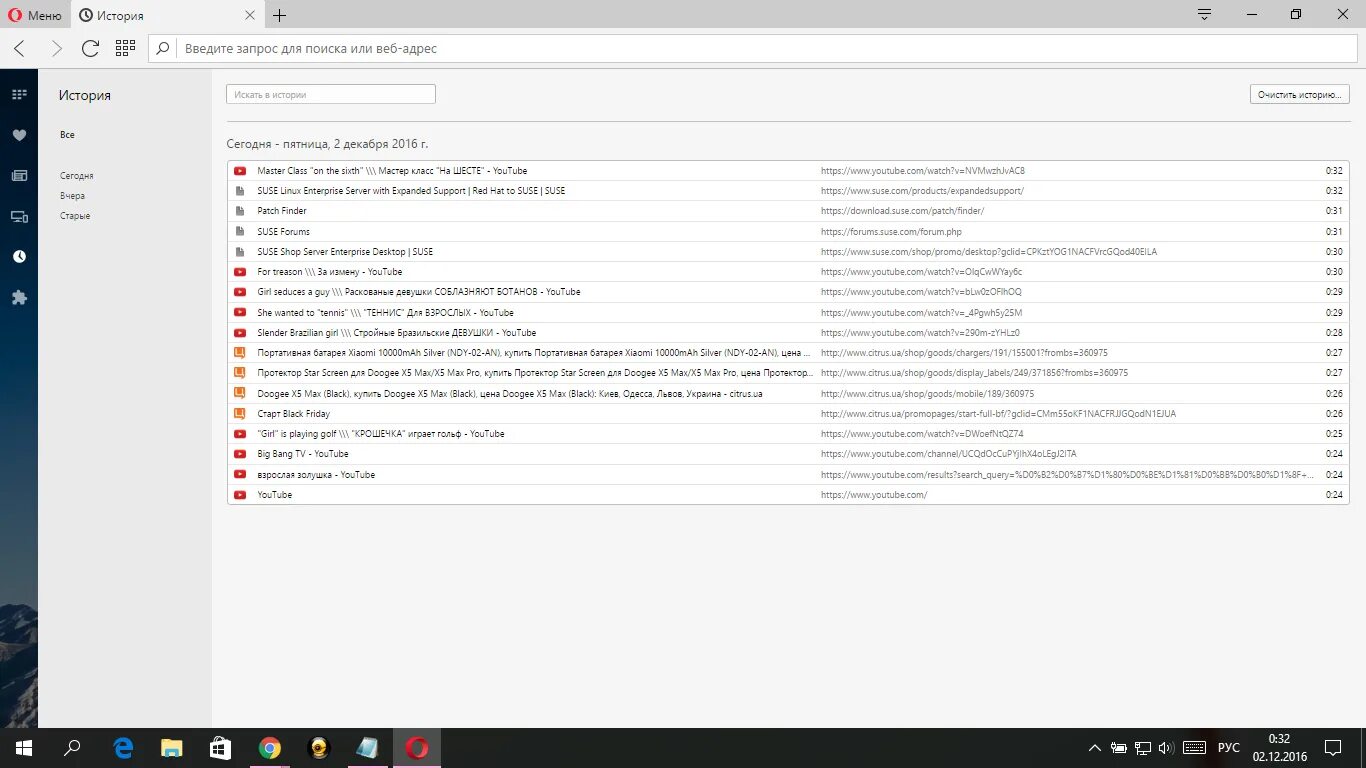Open 'Master Class on the sixth' history entry
Screen dimensions: 1366x768
click(x=788, y=171)
